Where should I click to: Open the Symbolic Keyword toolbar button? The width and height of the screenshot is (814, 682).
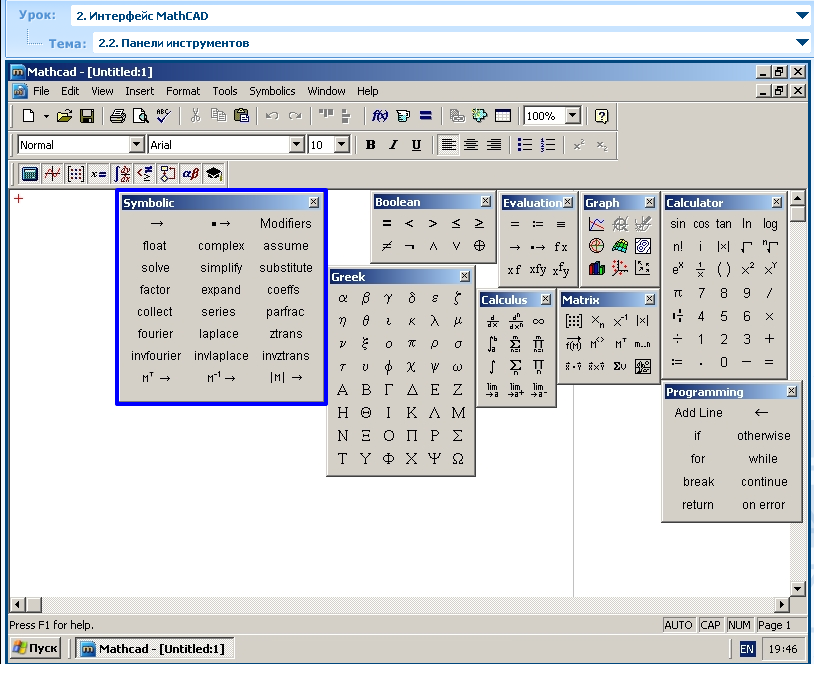click(213, 174)
